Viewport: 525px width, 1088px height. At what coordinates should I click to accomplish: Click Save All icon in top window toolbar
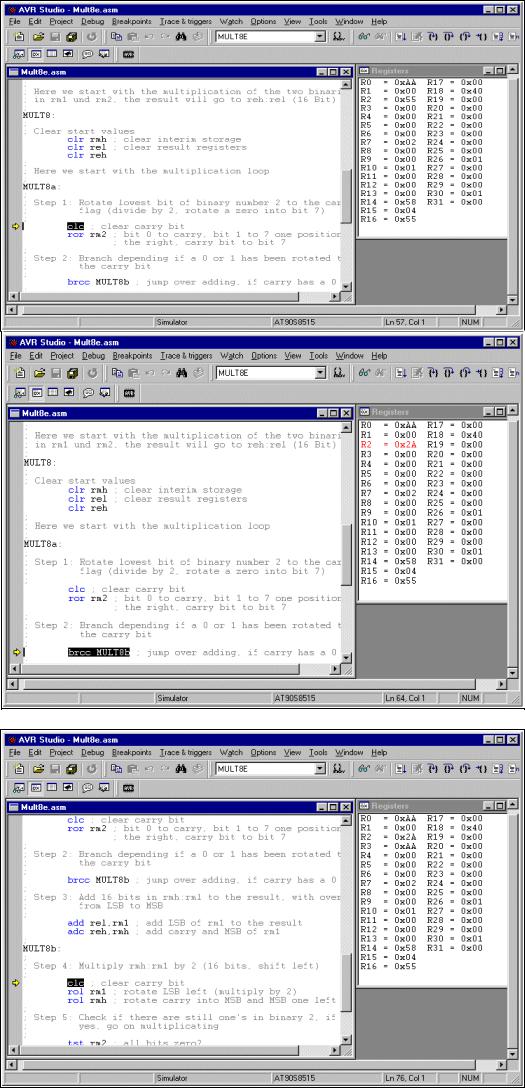click(x=71, y=37)
